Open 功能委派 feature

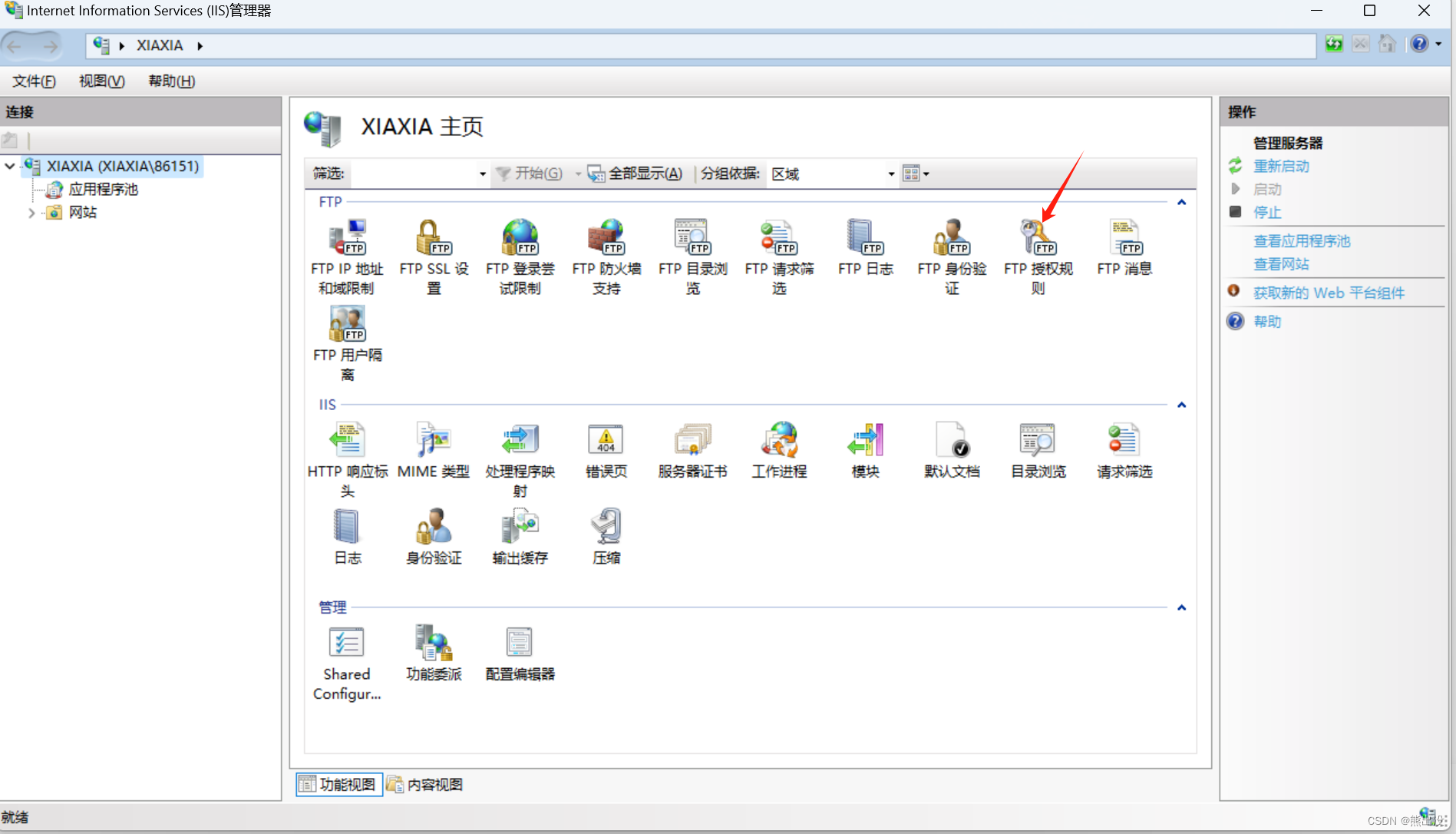click(434, 653)
